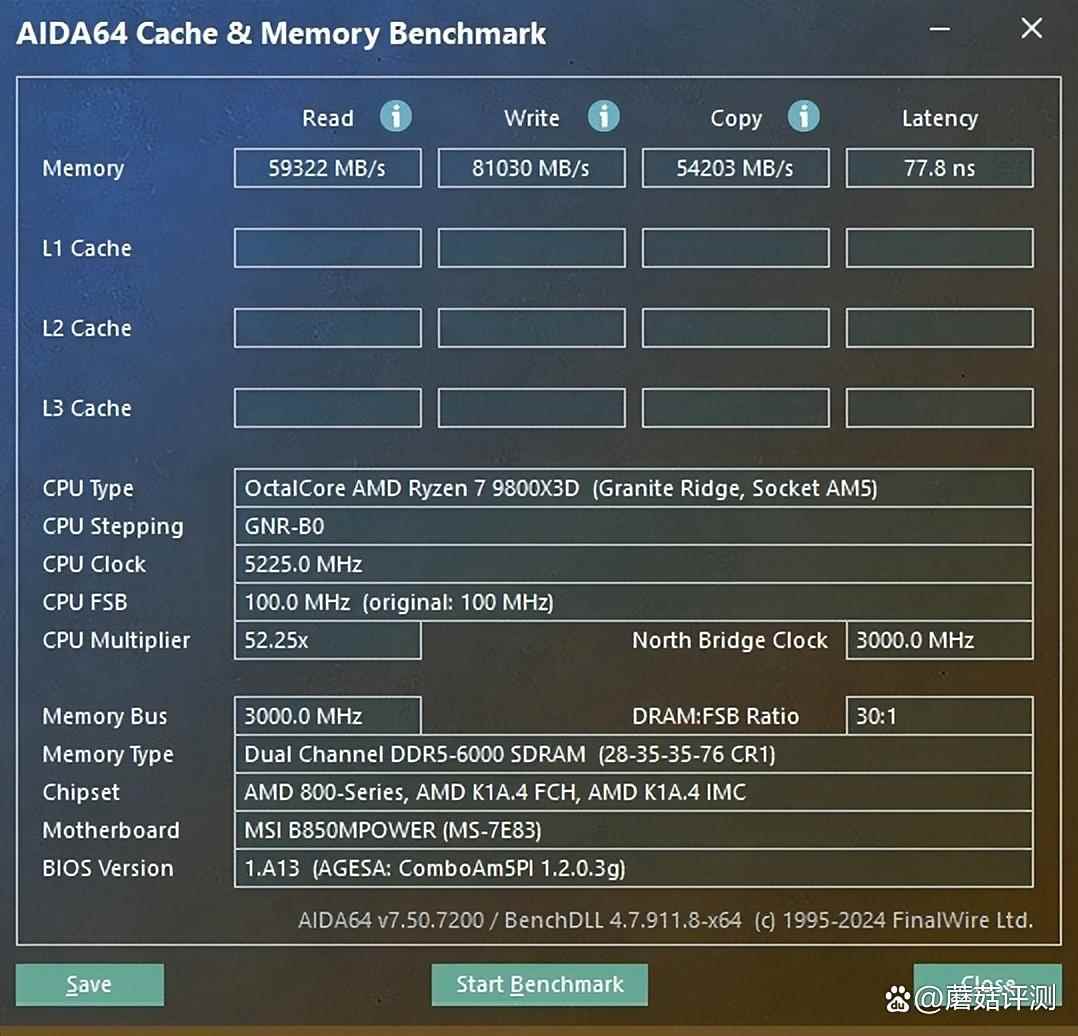Image resolution: width=1078 pixels, height=1036 pixels.
Task: Click the DRAM:FSB Ratio value 30:1
Action: pos(939,716)
